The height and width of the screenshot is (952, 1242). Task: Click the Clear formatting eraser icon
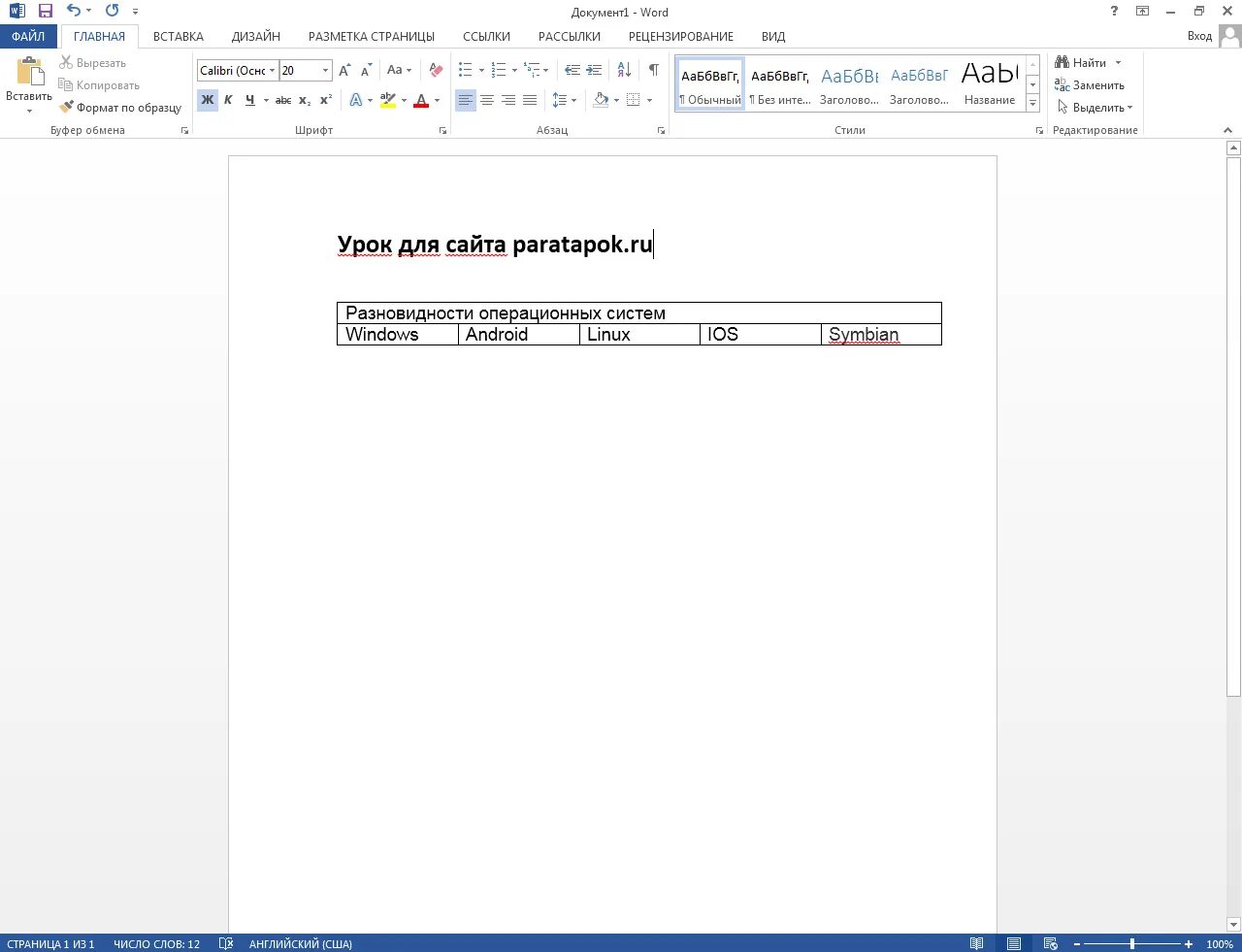(436, 71)
